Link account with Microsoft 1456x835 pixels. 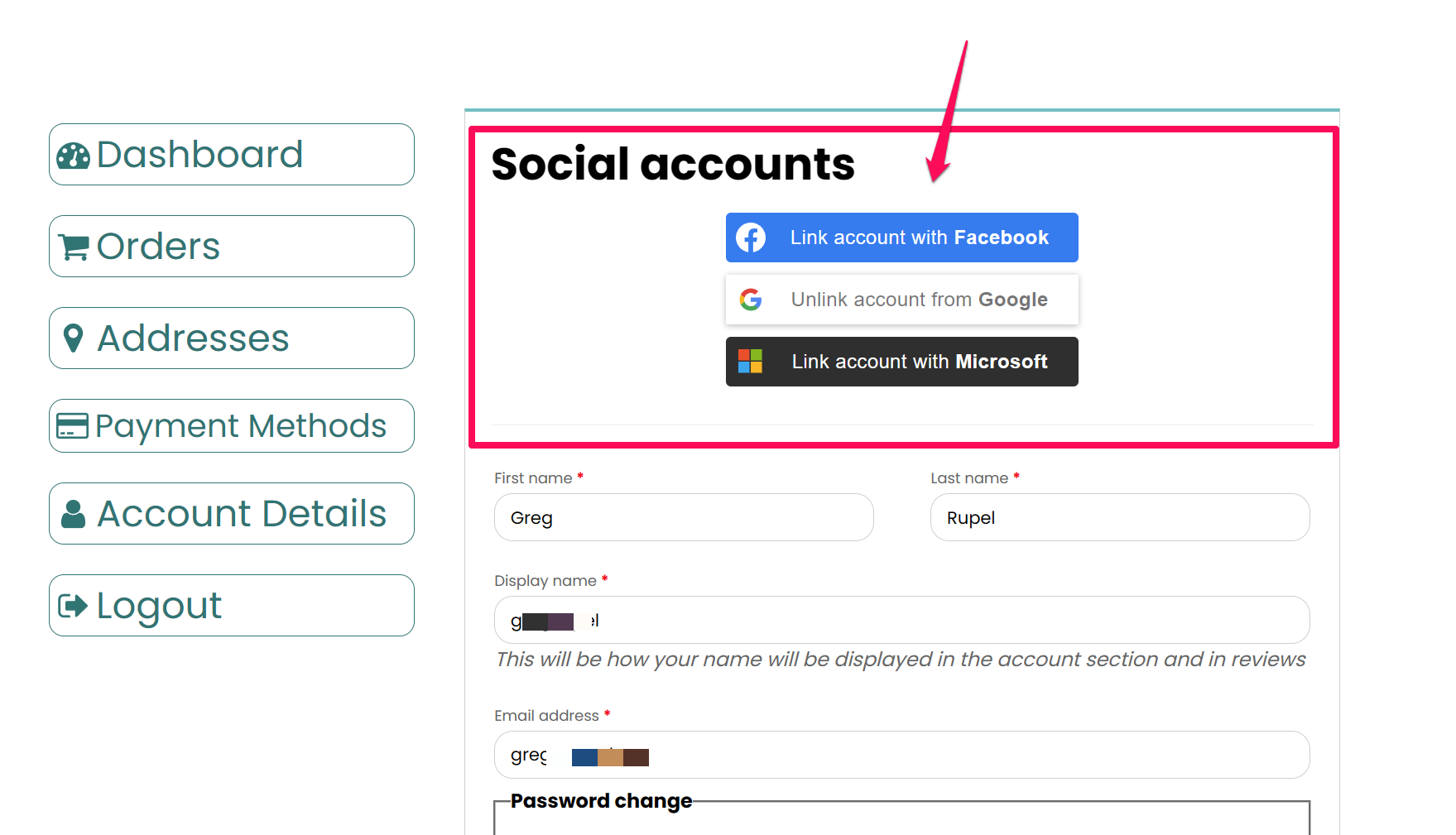coord(902,362)
